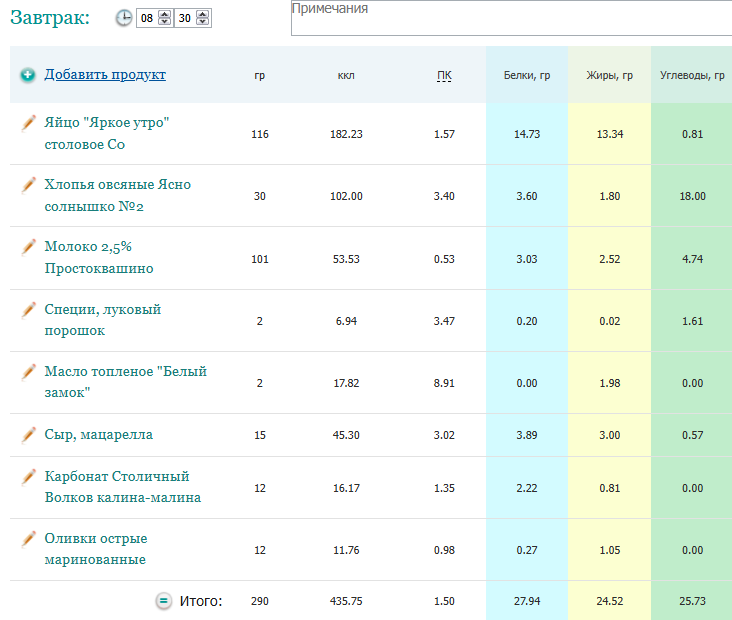Click the ккл column header

click(346, 76)
